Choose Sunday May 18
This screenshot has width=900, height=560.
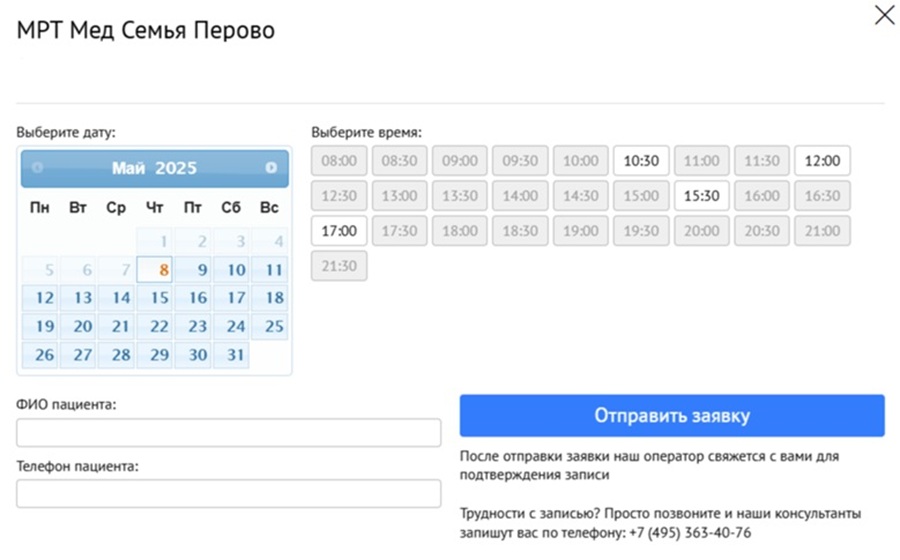pos(270,298)
